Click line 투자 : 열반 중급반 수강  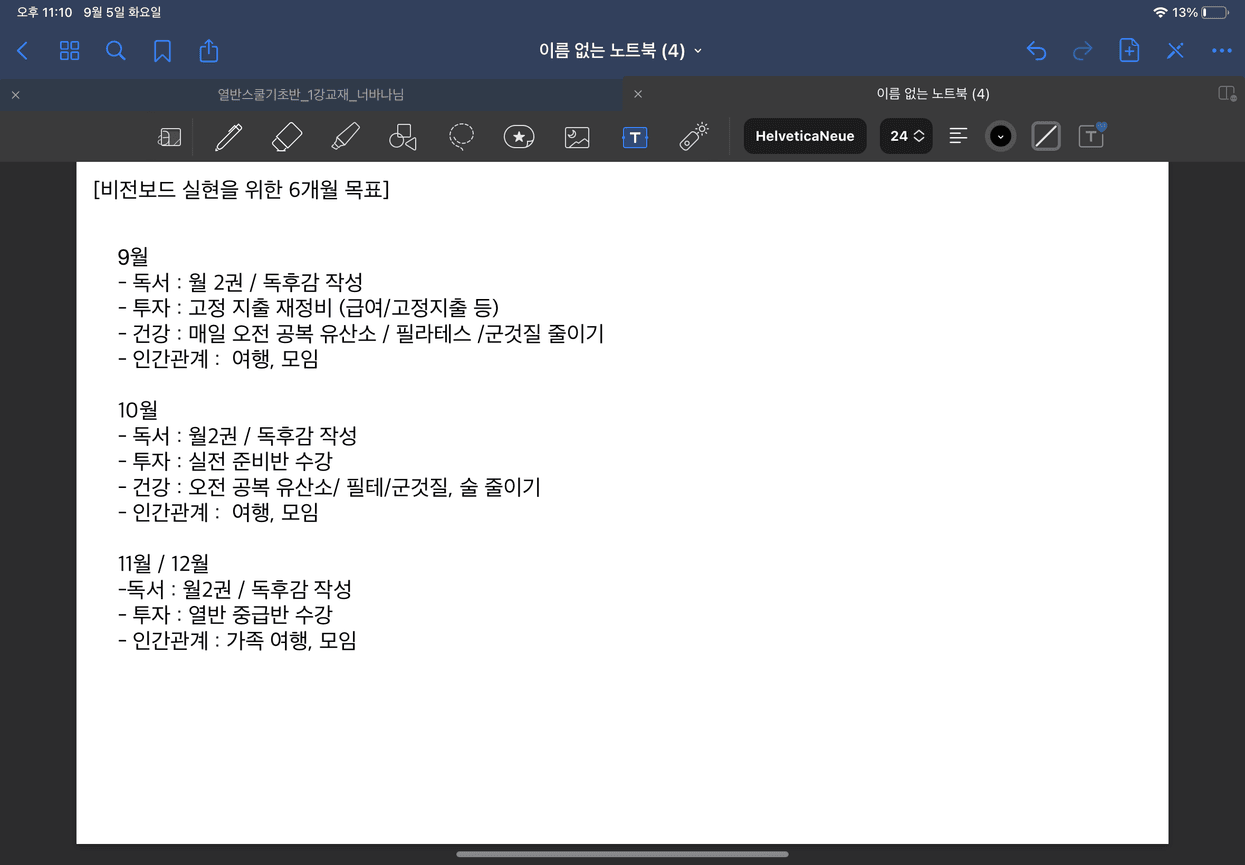point(225,615)
